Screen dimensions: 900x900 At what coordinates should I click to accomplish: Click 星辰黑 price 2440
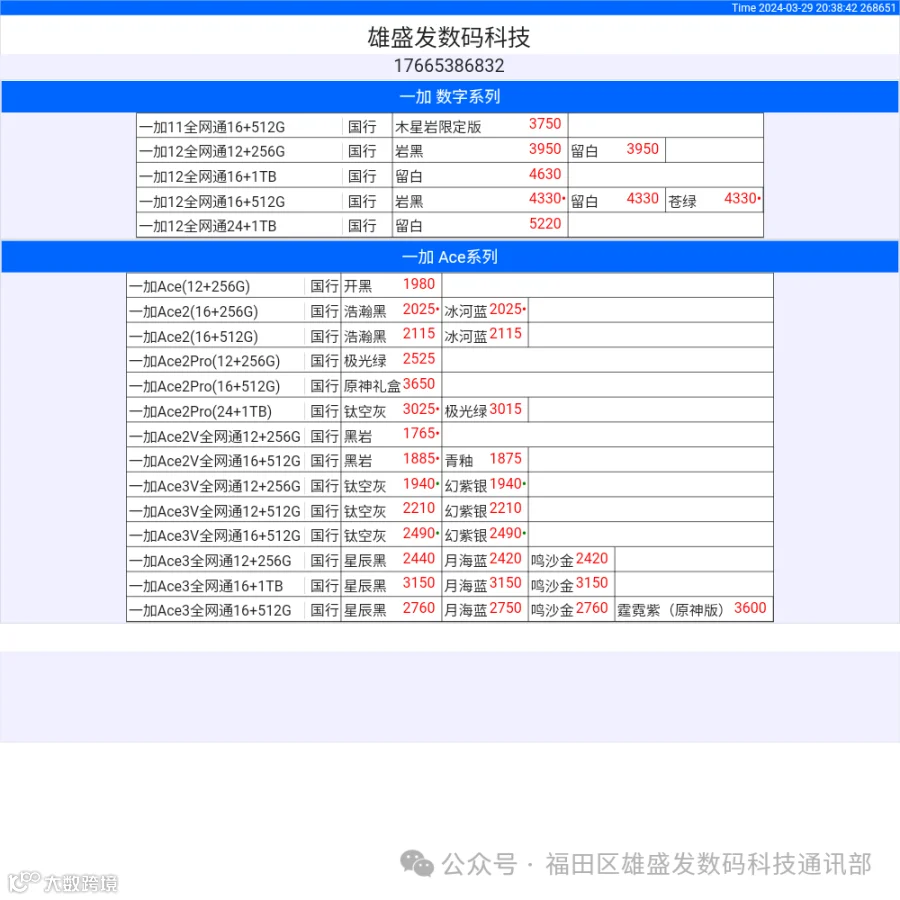(418, 558)
